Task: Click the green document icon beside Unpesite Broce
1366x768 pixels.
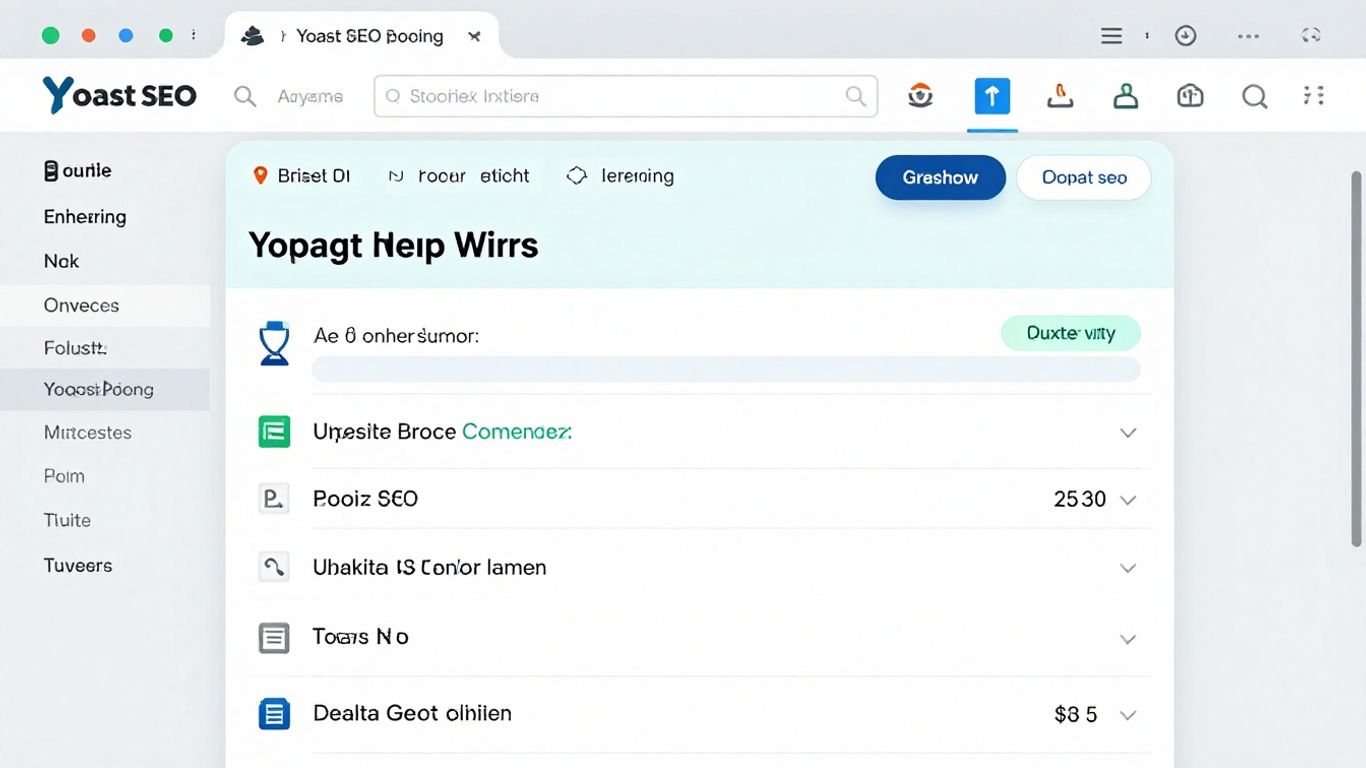Action: 274,432
